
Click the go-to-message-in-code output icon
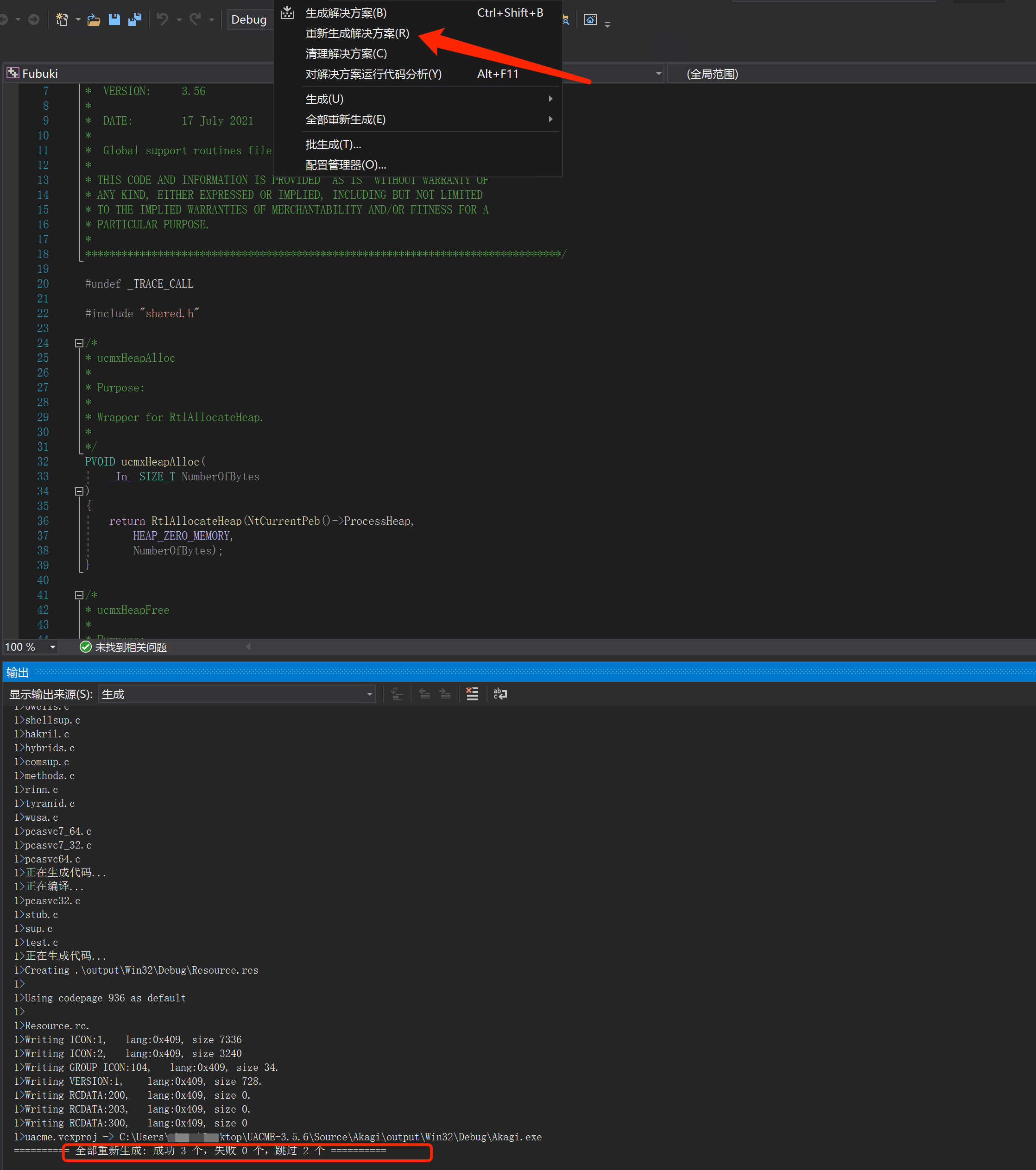tap(397, 694)
